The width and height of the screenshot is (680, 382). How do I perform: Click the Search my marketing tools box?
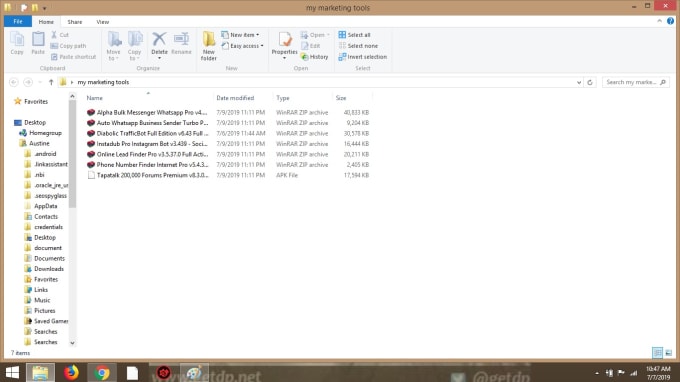pyautogui.click(x=636, y=82)
